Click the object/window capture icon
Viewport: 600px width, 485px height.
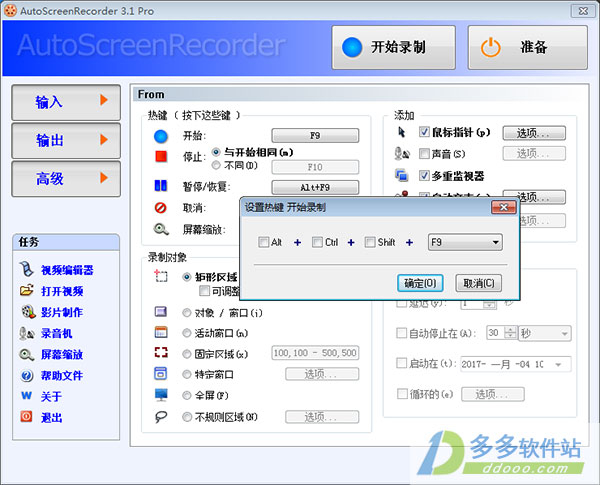161,312
